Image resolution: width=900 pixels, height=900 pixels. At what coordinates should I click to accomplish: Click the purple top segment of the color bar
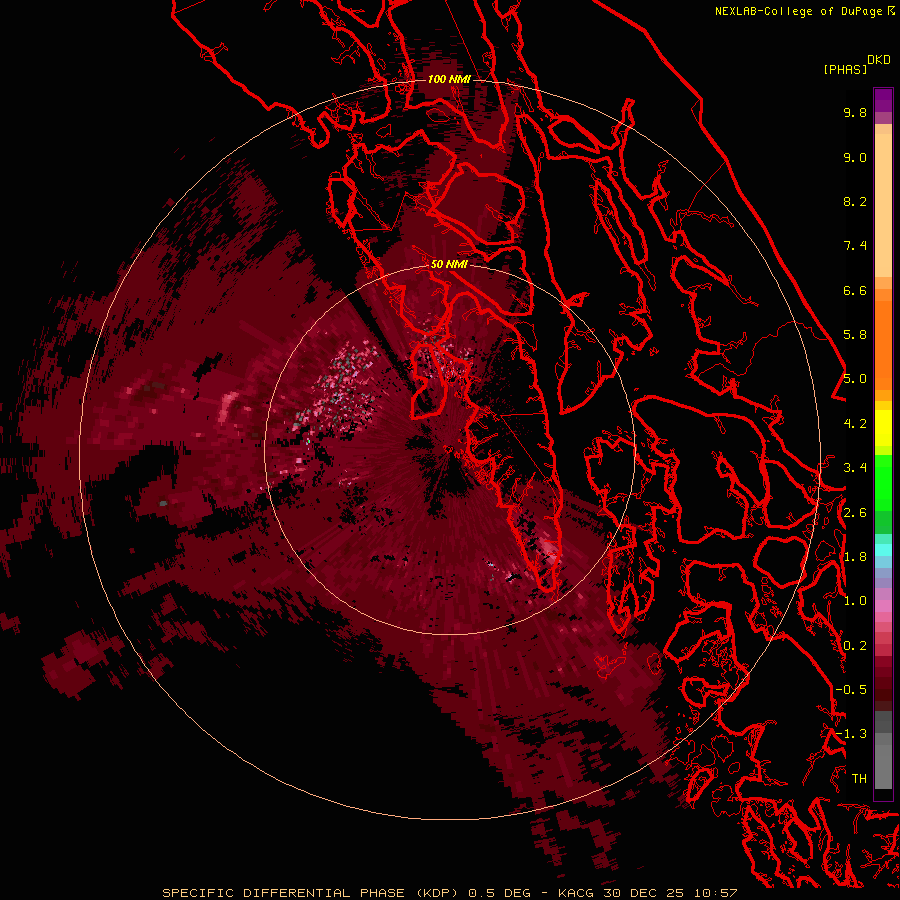click(x=883, y=100)
